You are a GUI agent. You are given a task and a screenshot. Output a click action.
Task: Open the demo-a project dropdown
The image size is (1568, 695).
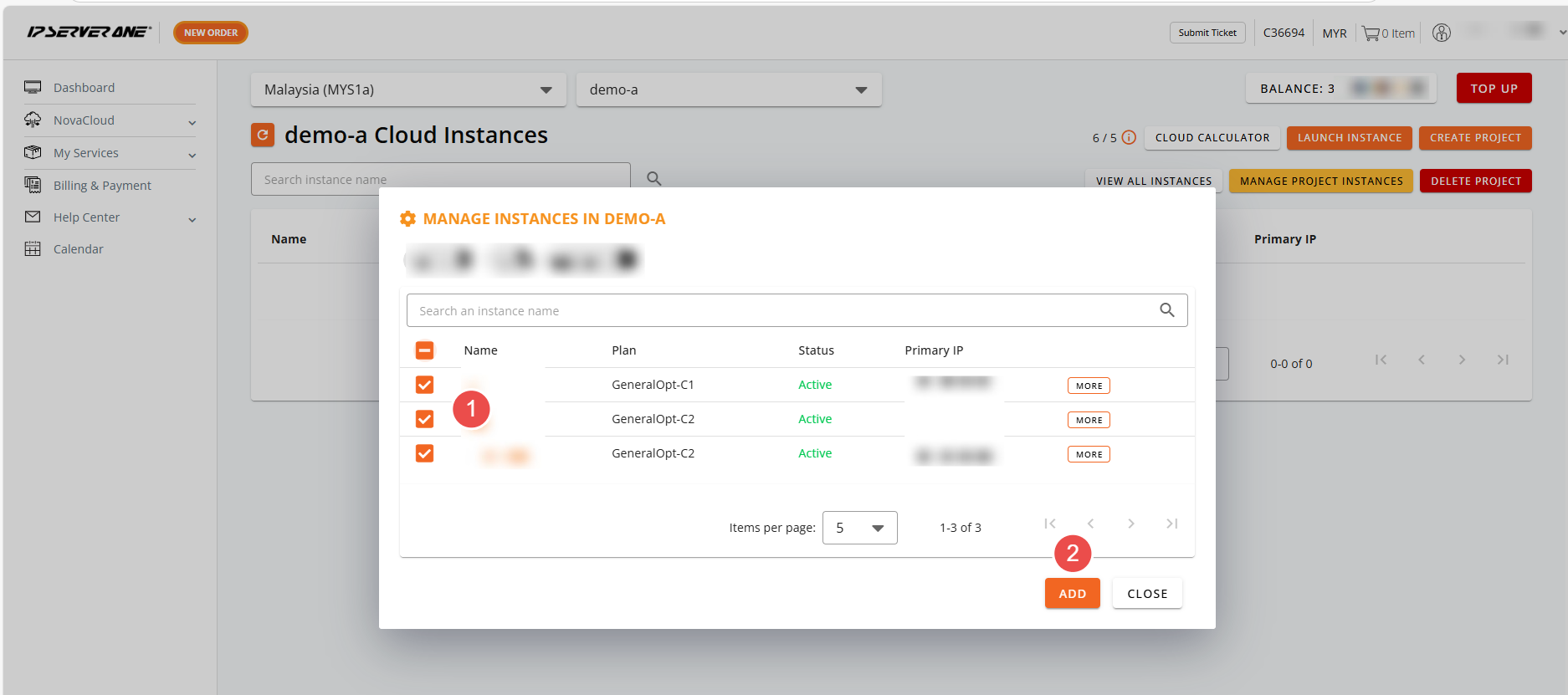(728, 89)
